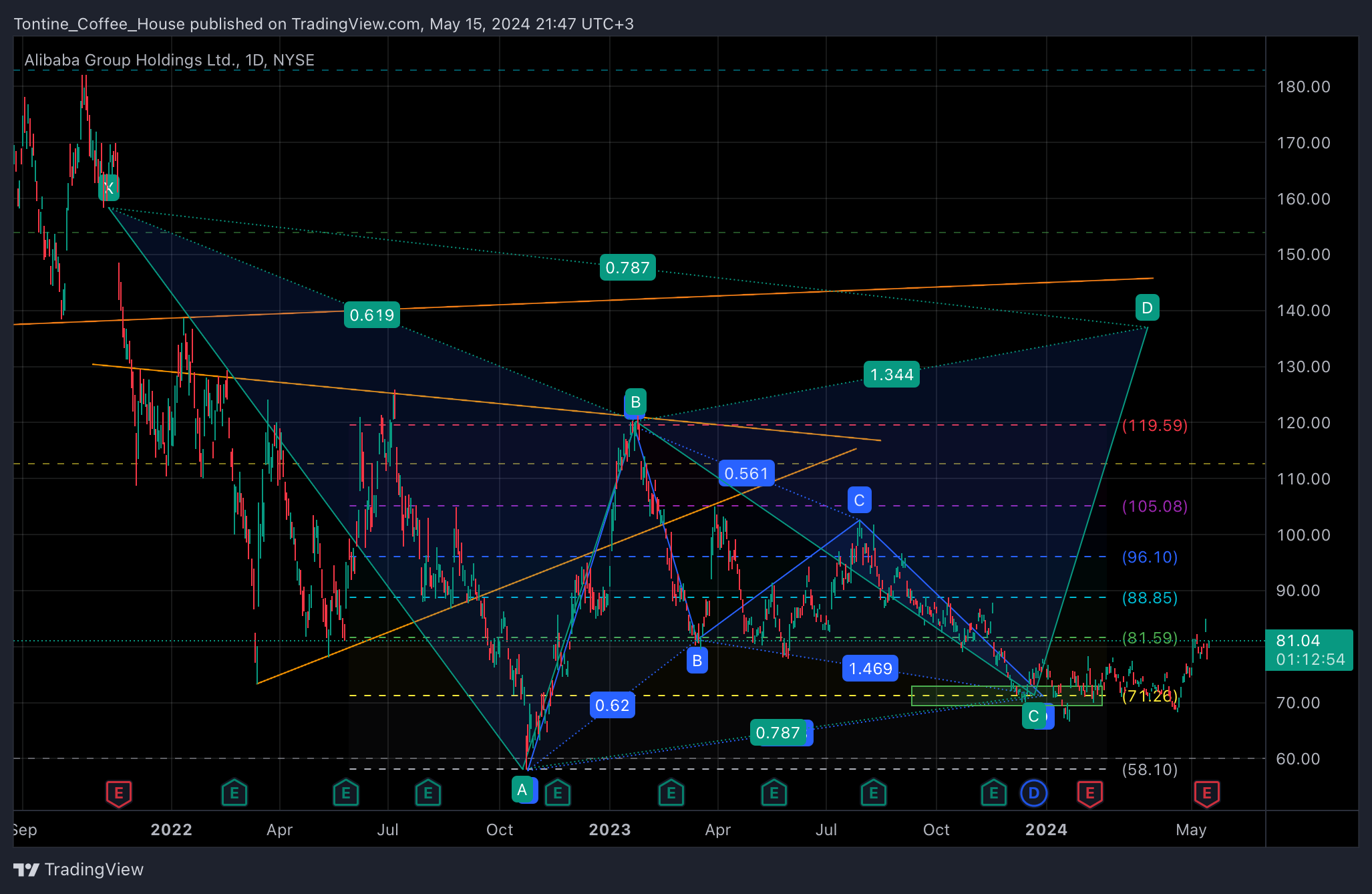
Task: Click the green earnings marker before Jul 2023
Action: pos(774,793)
